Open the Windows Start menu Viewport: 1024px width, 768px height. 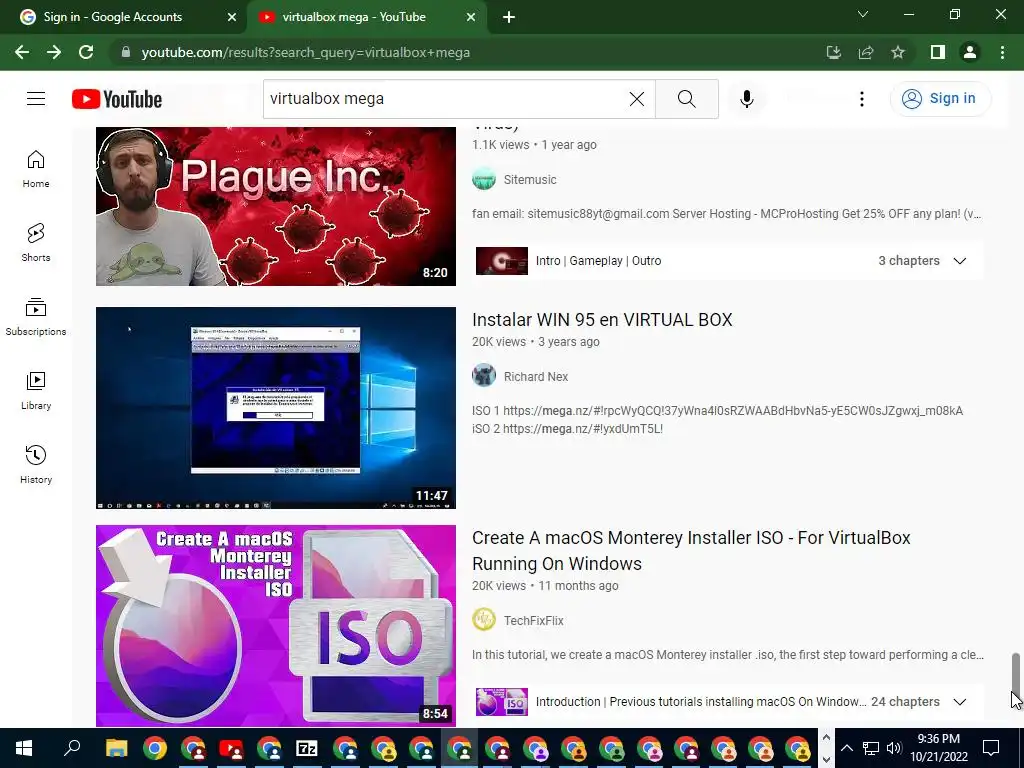[24, 748]
